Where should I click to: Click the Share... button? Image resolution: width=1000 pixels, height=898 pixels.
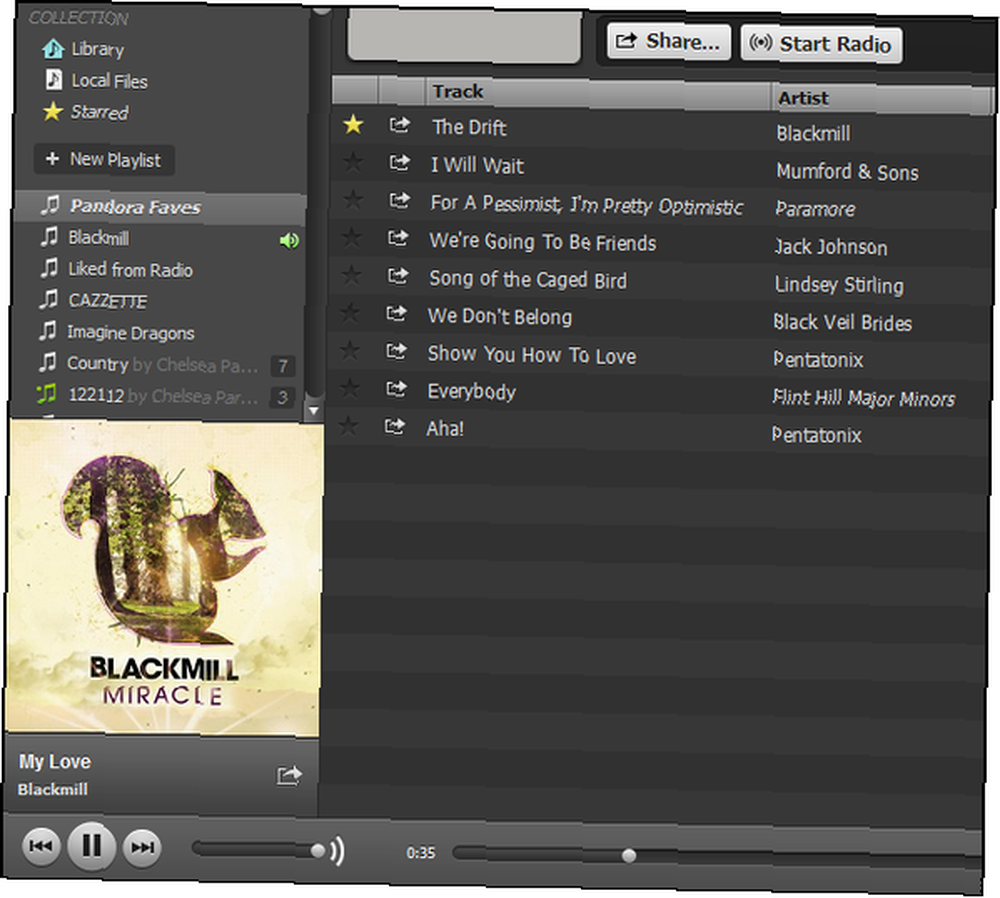[668, 42]
